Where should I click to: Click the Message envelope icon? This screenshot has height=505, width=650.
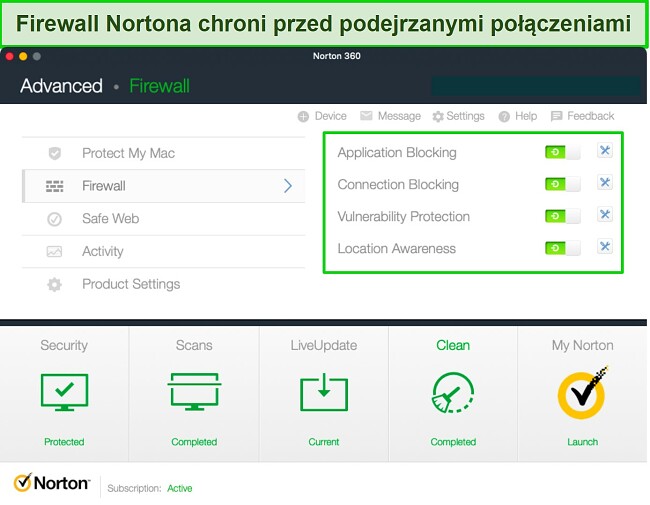pos(366,116)
